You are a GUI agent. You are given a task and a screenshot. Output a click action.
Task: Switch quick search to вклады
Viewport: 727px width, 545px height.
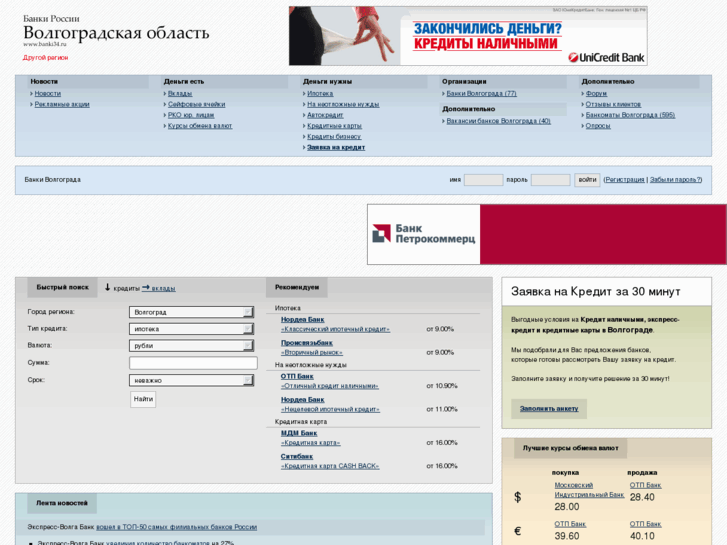coord(163,289)
